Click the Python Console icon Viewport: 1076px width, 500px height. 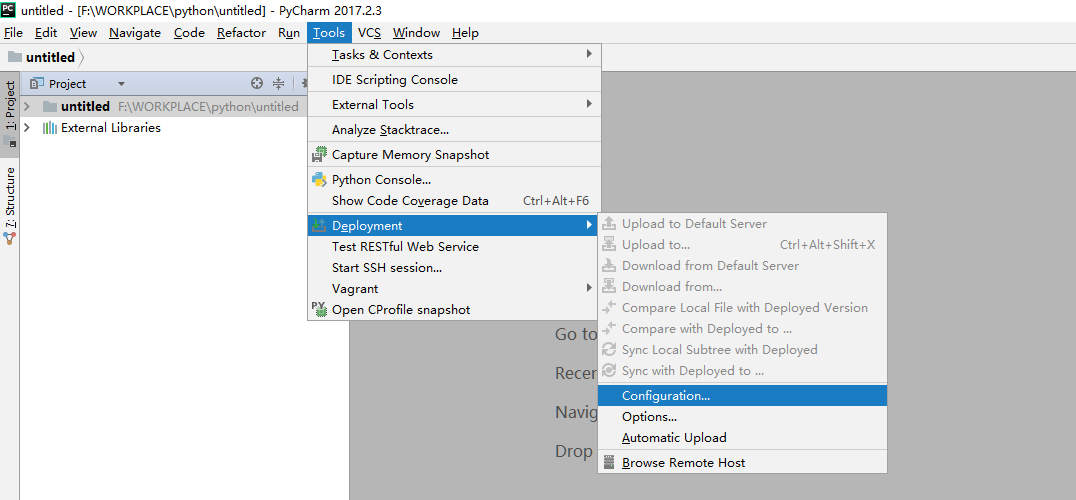pyautogui.click(x=319, y=180)
